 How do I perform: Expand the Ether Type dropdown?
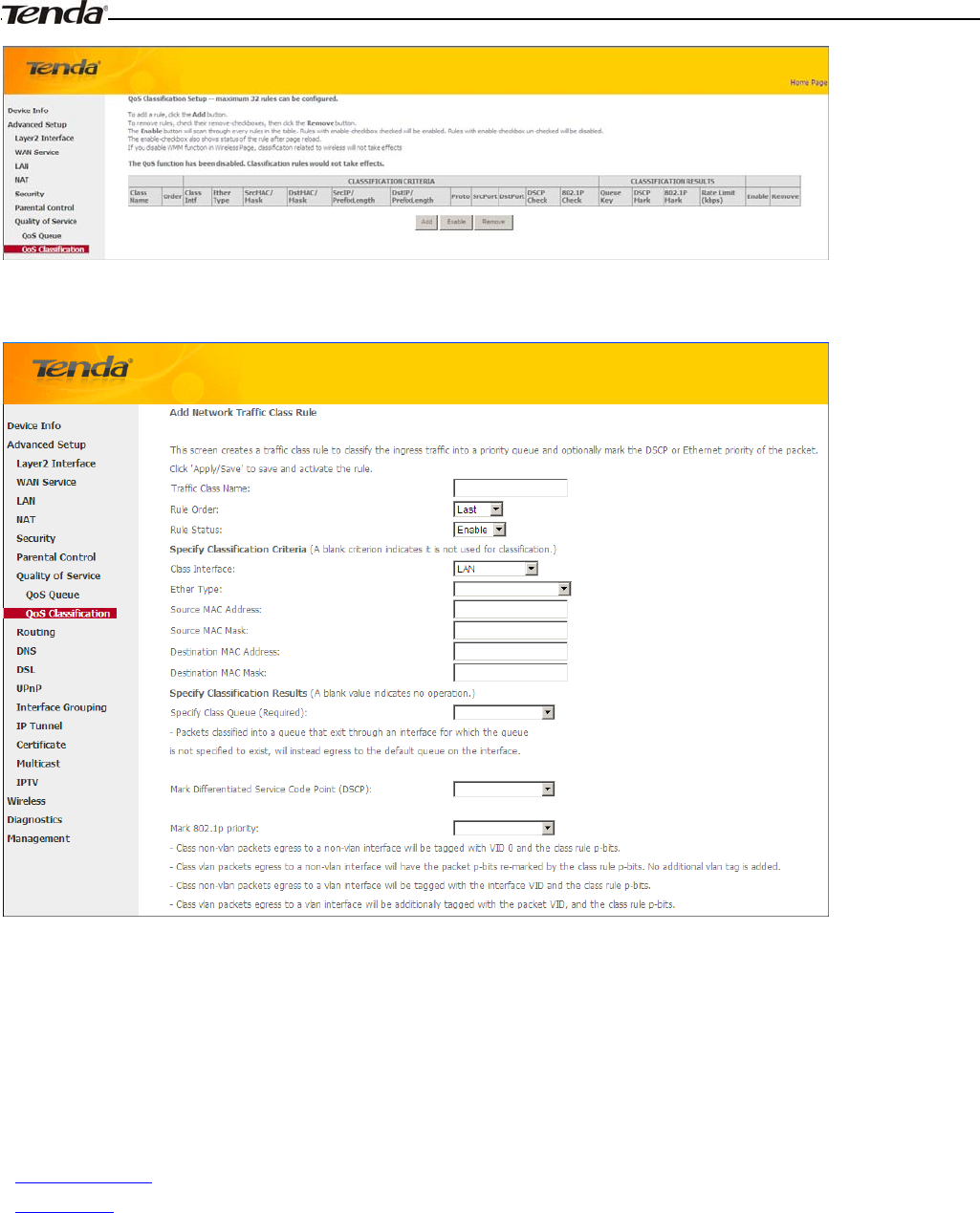[512, 590]
